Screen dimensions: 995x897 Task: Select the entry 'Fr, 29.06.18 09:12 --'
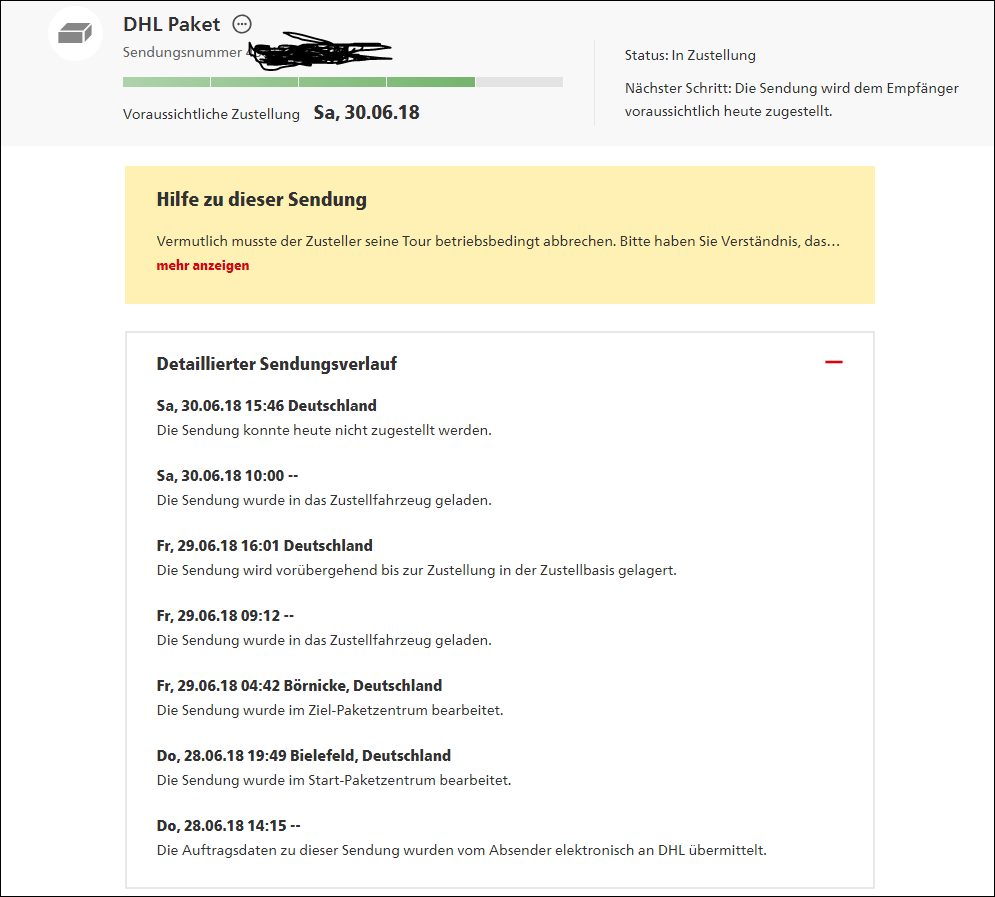225,615
